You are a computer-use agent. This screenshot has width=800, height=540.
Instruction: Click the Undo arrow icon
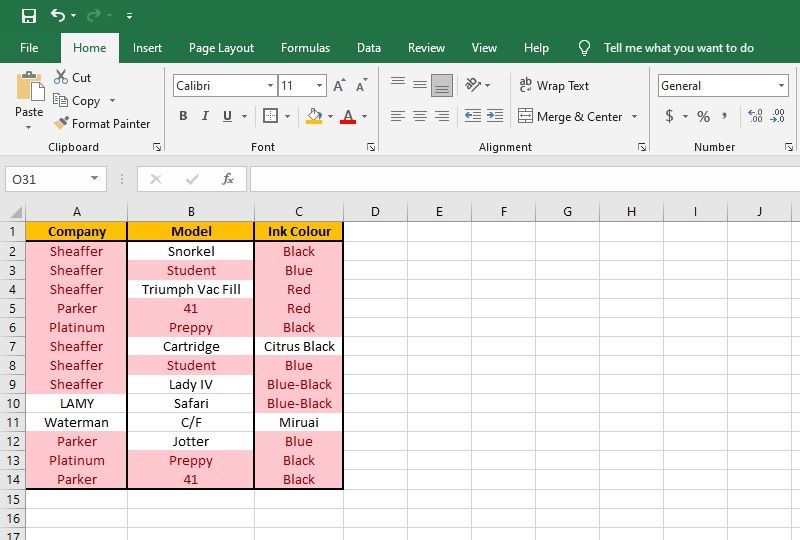(x=58, y=16)
